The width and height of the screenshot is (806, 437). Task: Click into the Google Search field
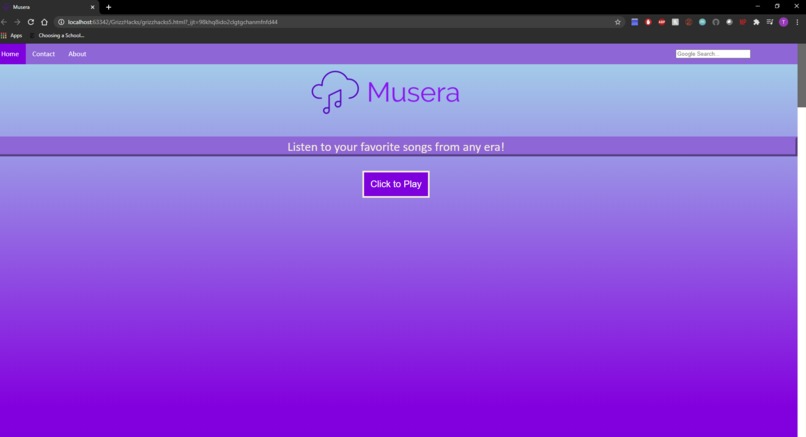coord(712,54)
